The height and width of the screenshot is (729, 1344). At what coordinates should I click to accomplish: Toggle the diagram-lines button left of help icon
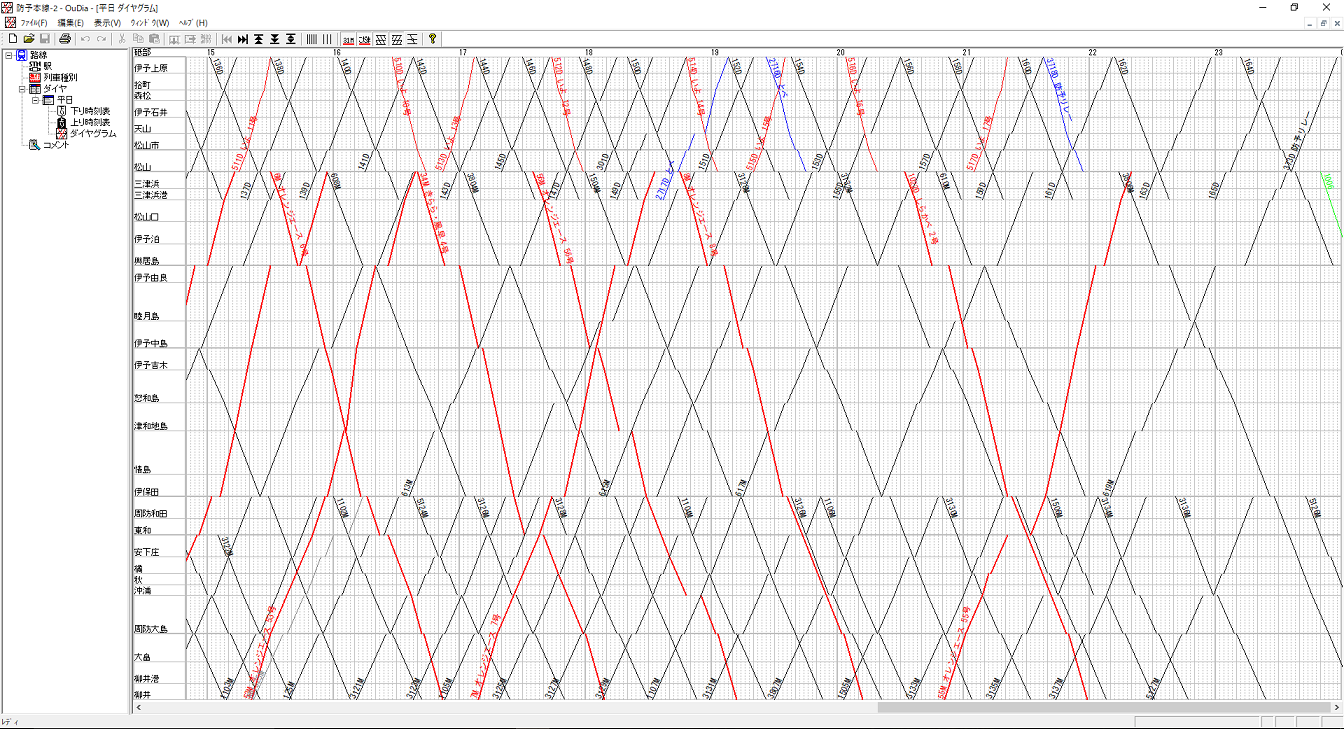click(x=412, y=39)
